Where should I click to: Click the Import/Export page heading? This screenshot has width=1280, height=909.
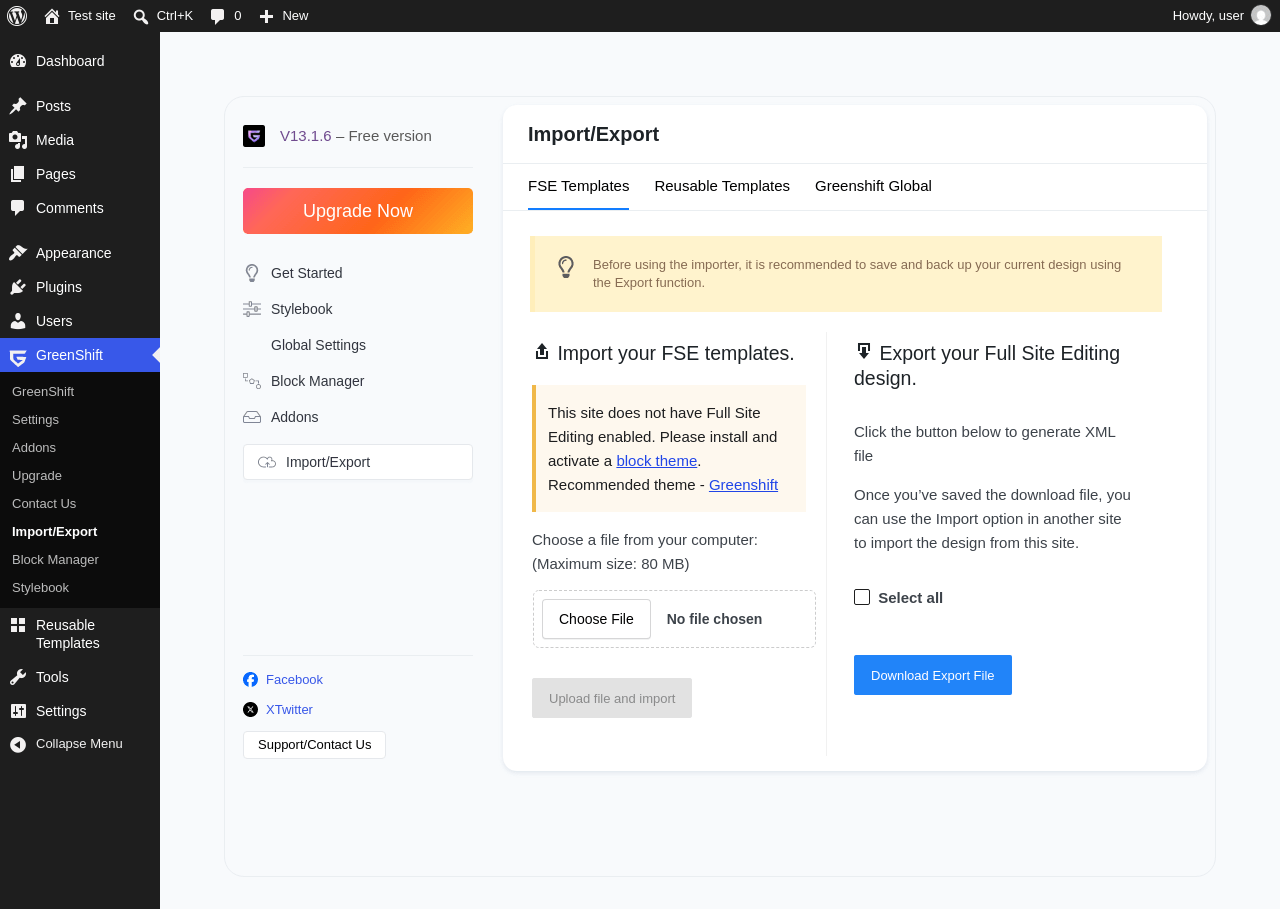tap(593, 134)
